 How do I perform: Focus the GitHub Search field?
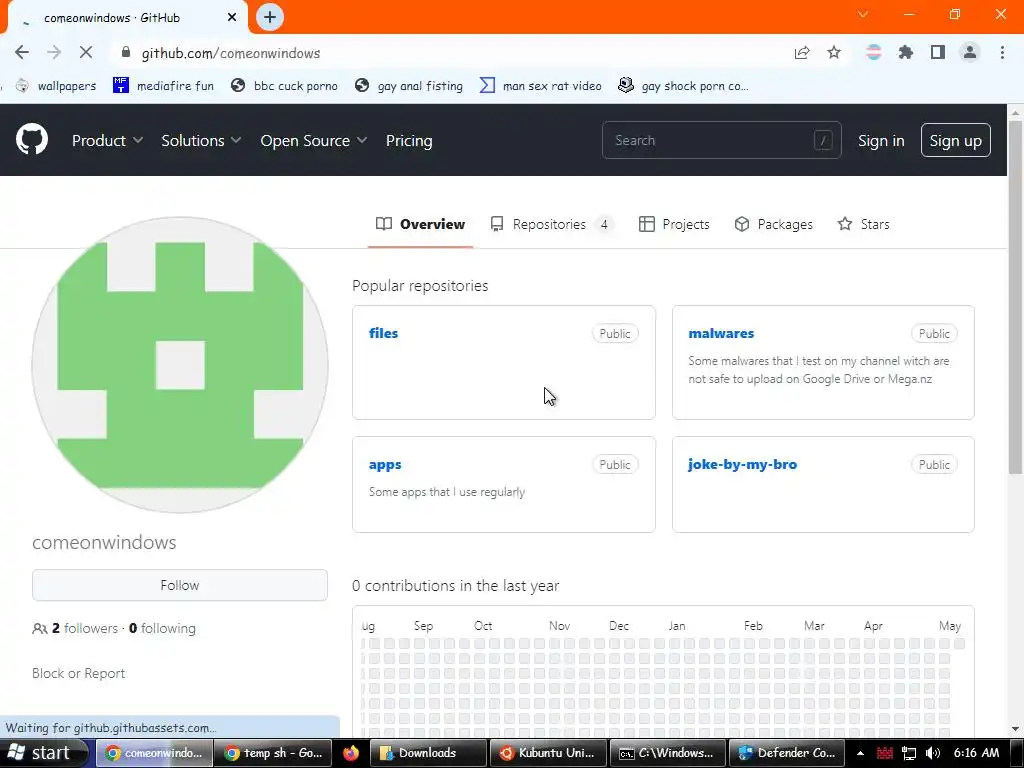coord(722,140)
